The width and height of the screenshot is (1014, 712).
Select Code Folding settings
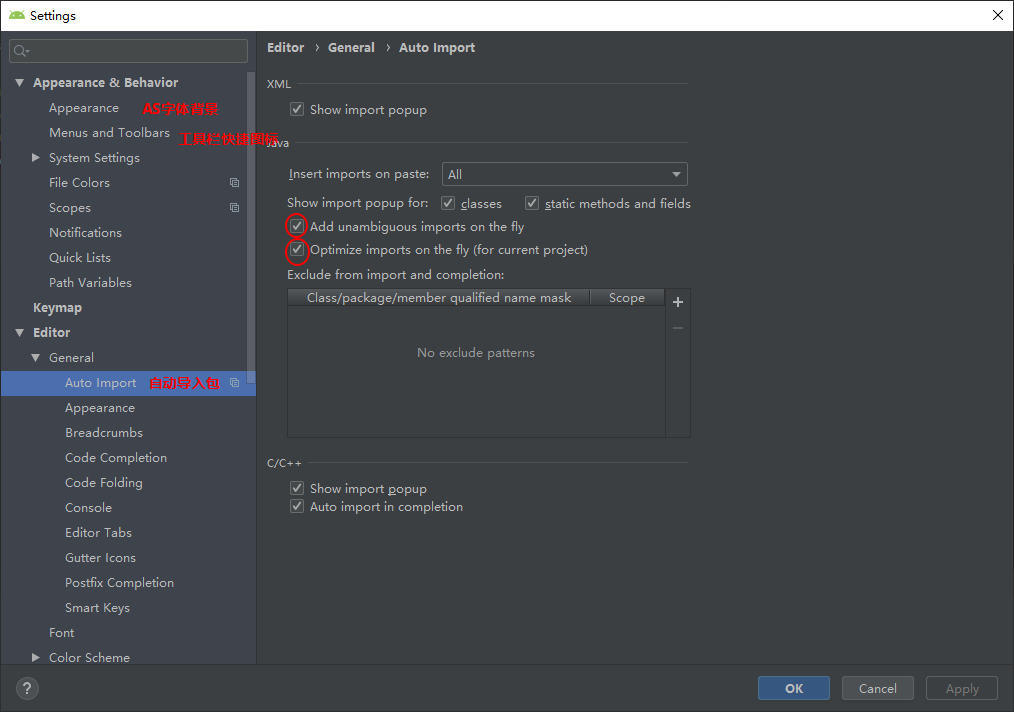click(x=103, y=483)
